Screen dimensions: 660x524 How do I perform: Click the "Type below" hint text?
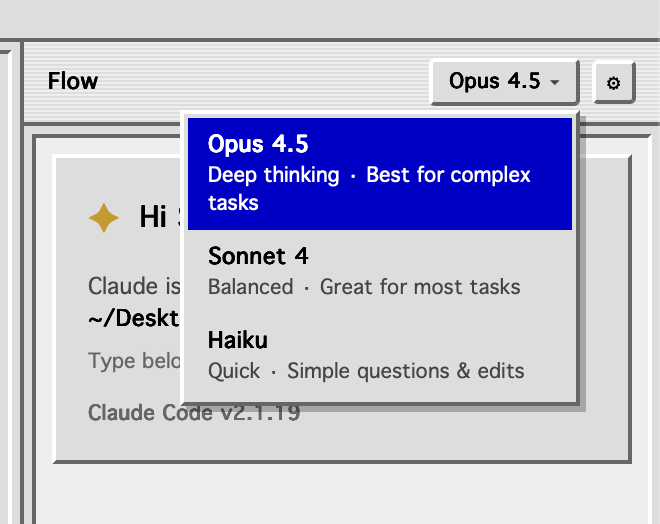tap(134, 361)
